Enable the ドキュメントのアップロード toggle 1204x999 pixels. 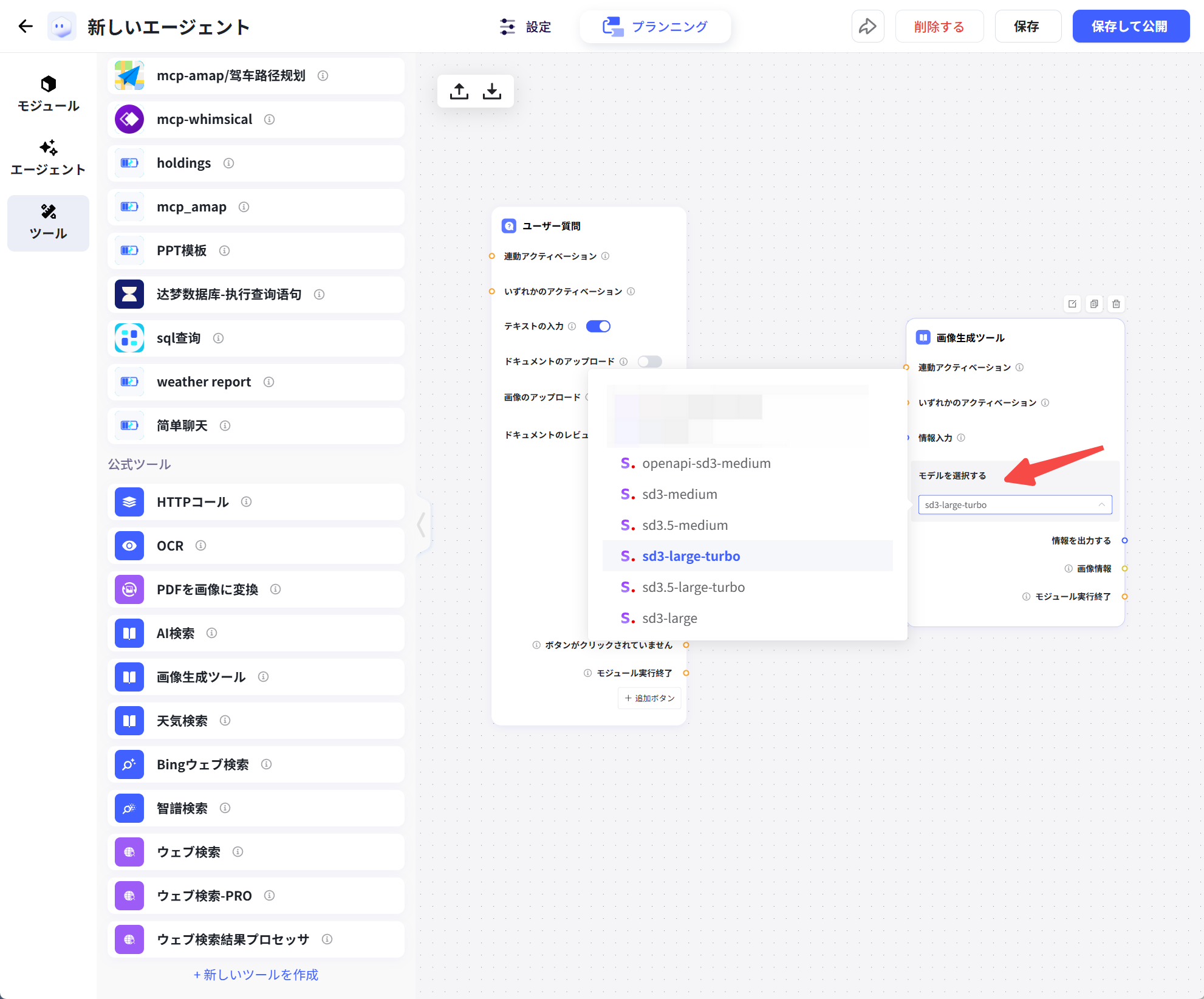(x=649, y=362)
